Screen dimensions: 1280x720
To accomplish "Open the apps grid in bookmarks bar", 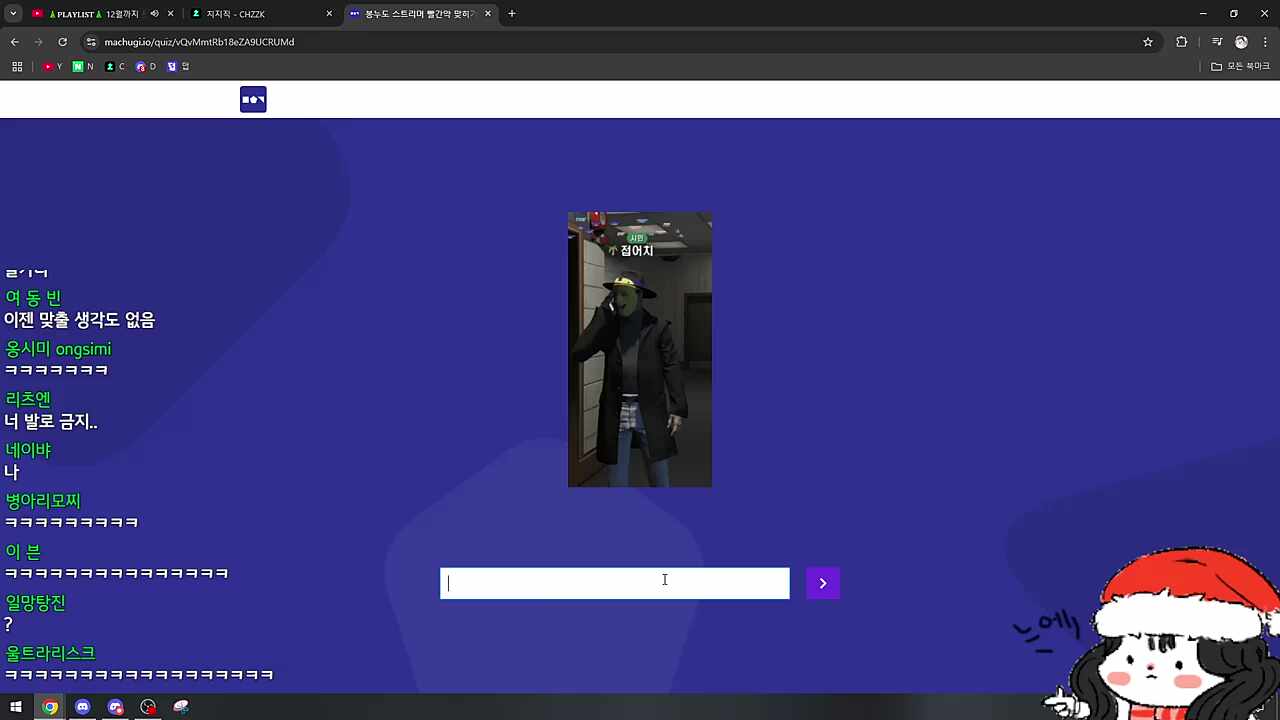I will coord(17,67).
